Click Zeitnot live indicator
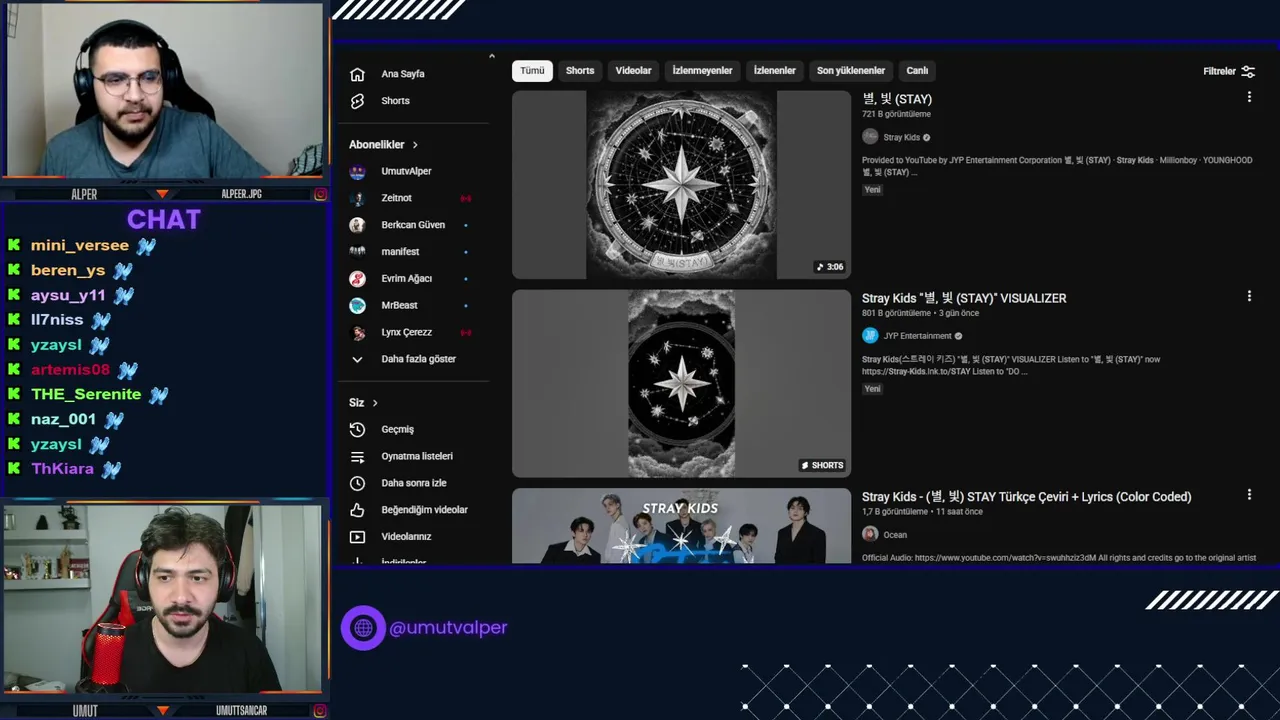The image size is (1280, 720). 465,198
